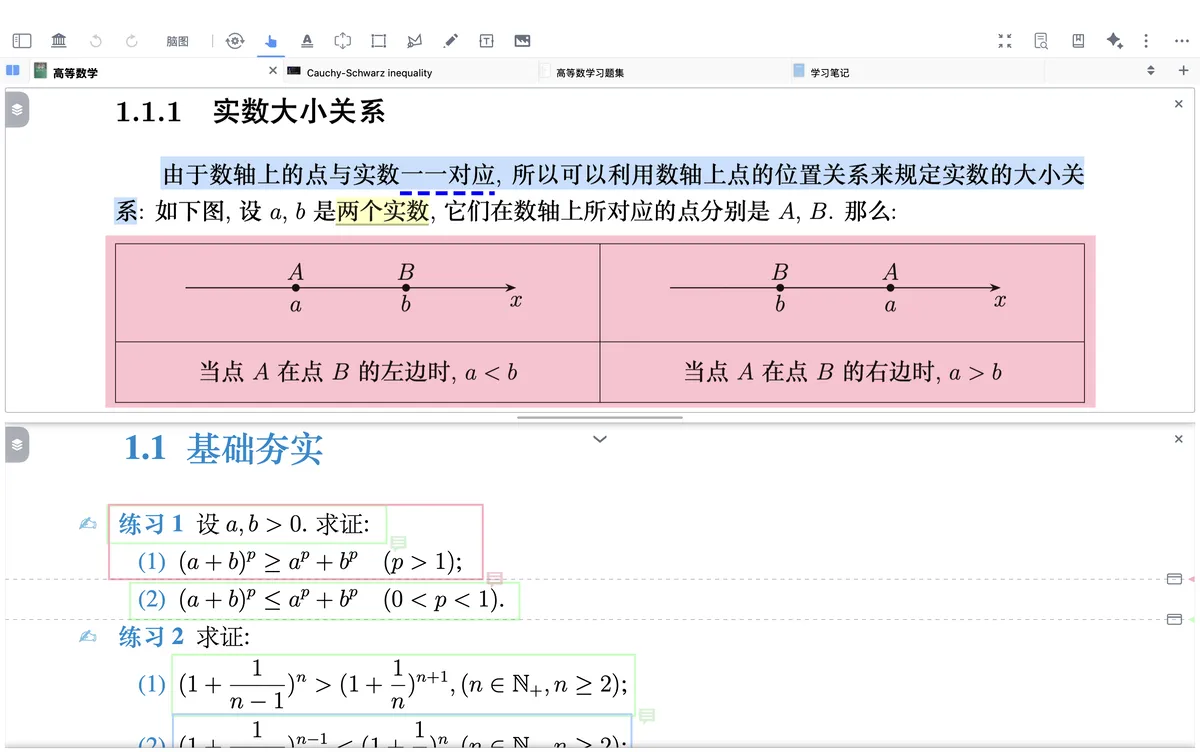This screenshot has width=1200, height=752.
Task: Click the yellow highlighted 两个实数
Action: point(383,211)
